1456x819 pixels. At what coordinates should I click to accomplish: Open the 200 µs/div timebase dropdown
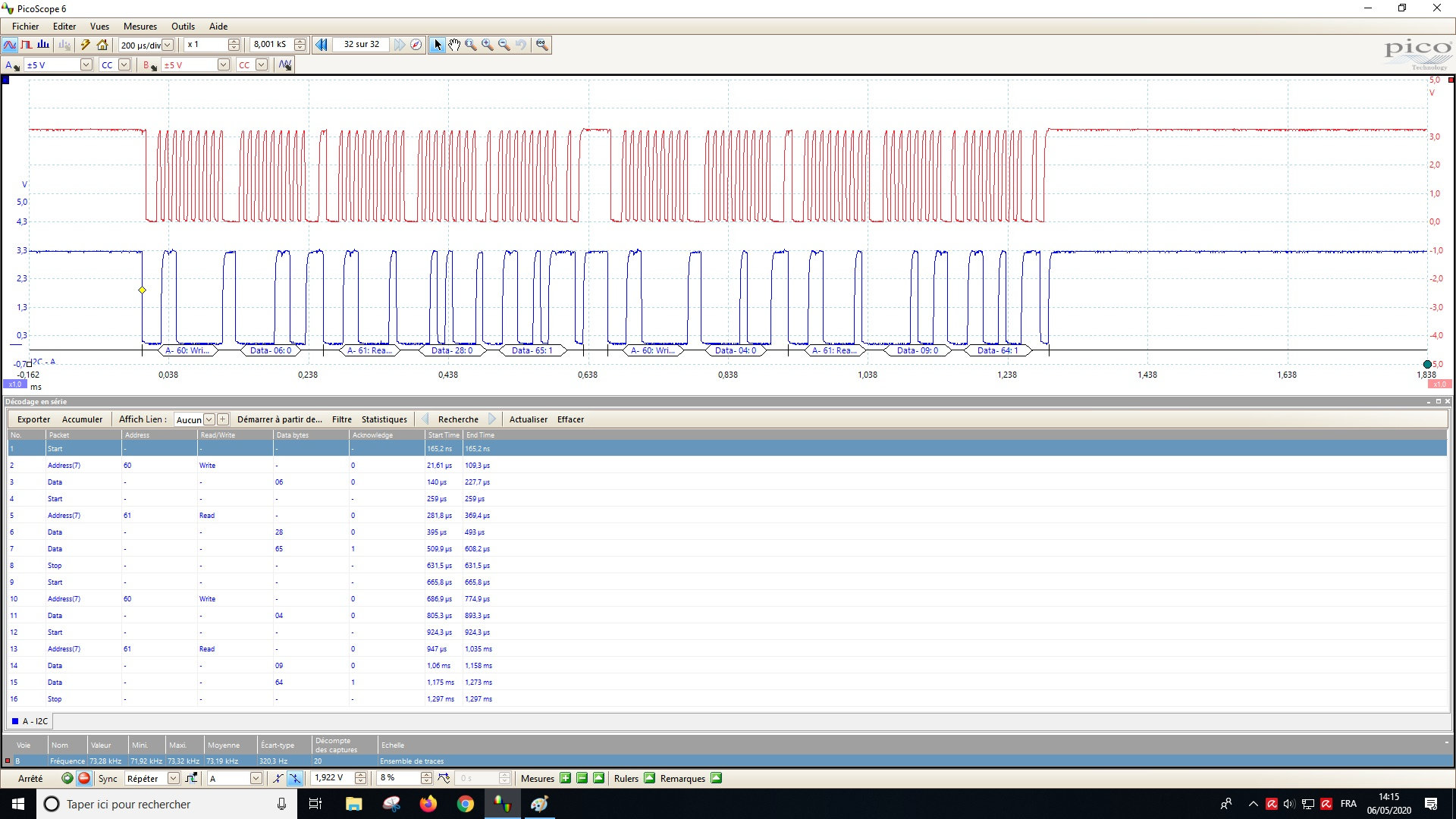pyautogui.click(x=168, y=45)
